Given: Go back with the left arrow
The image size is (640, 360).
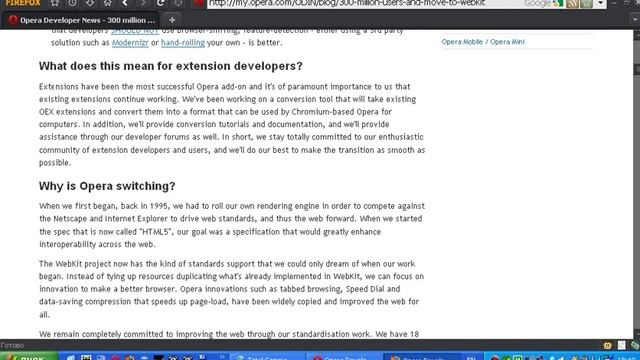Looking at the screenshot, I should coord(125,3).
